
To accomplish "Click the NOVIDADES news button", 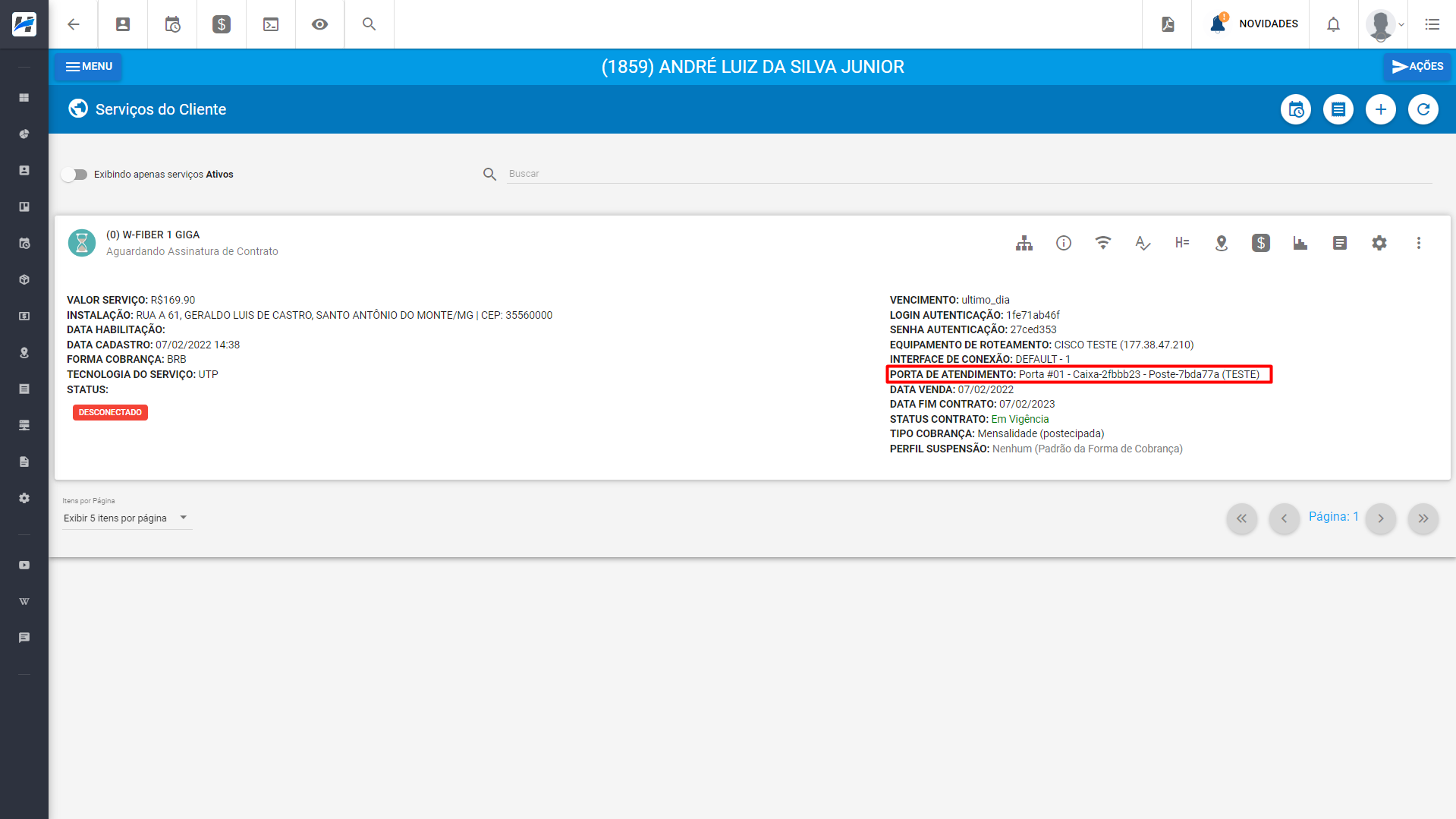I will [1255, 24].
